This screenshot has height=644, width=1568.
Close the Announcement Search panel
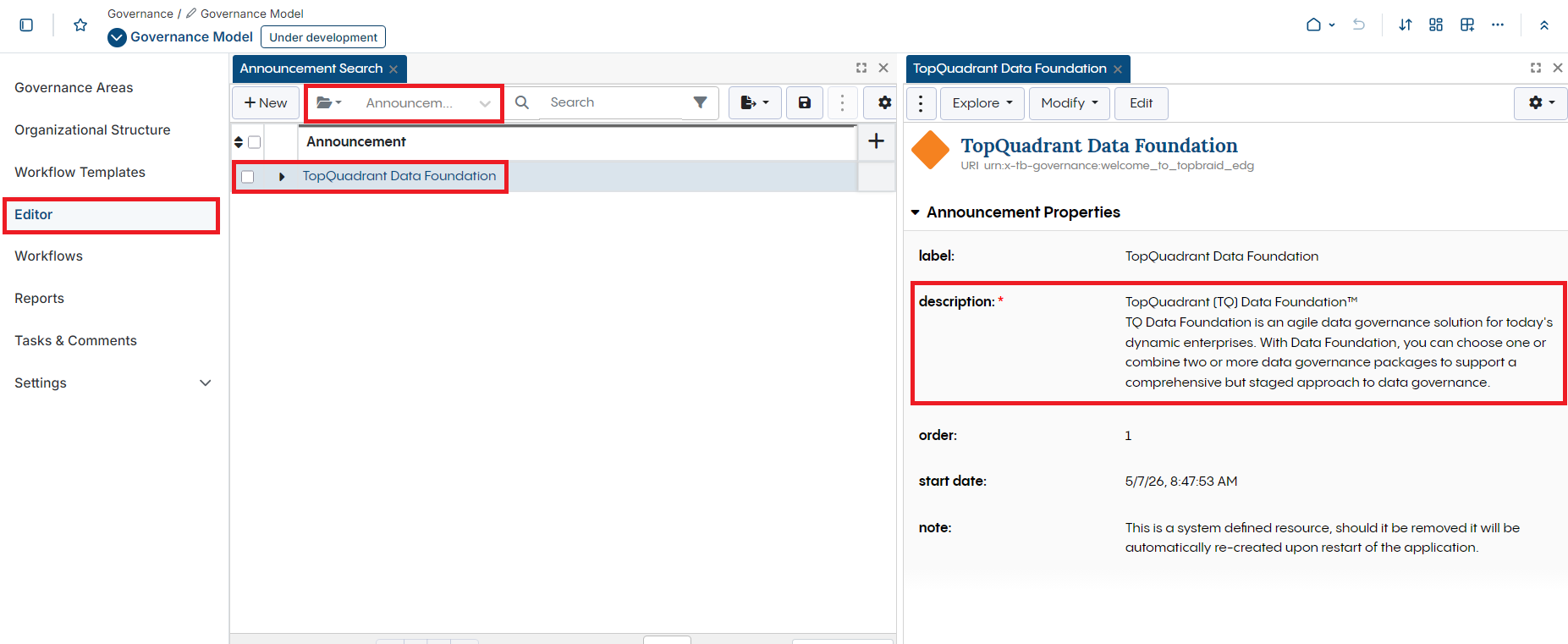[x=883, y=68]
